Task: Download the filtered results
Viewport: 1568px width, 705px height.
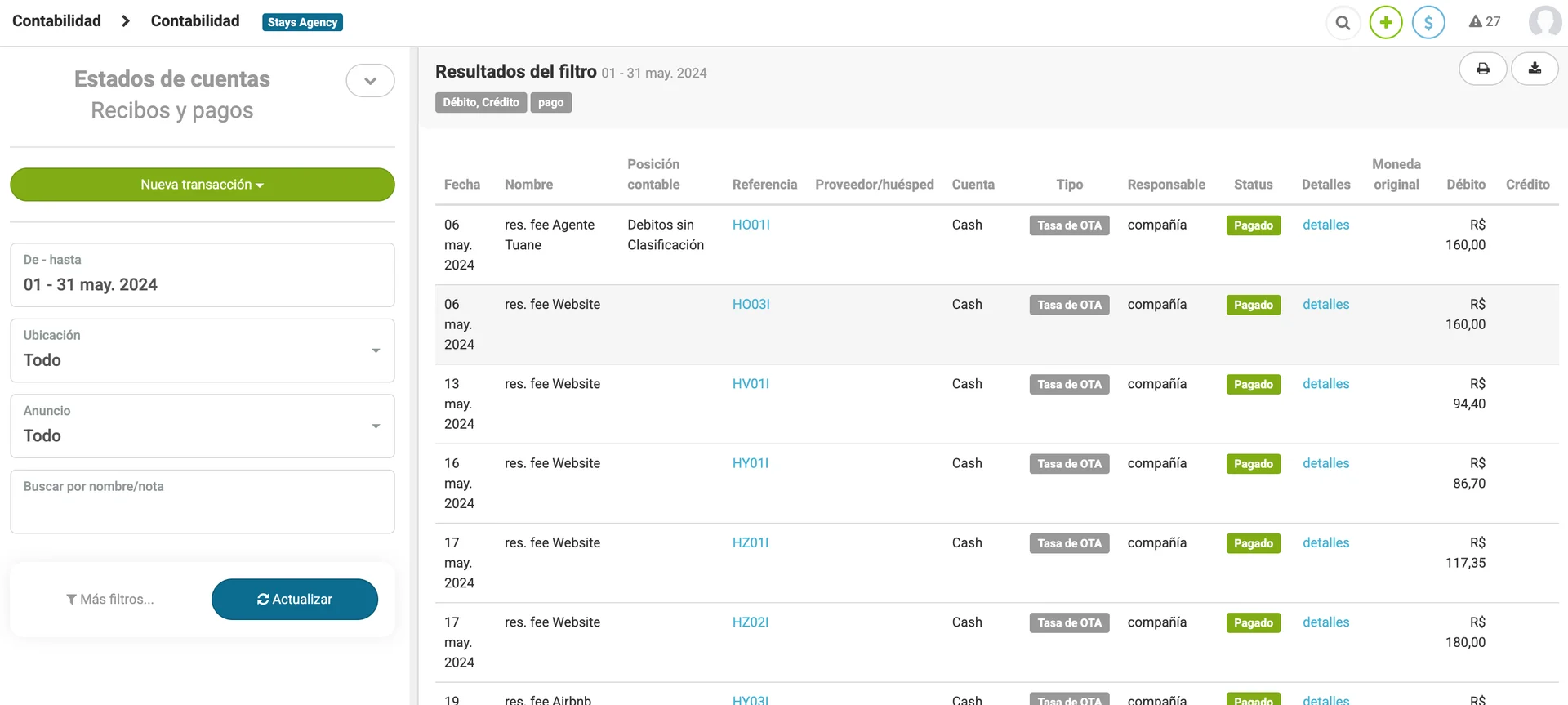Action: pos(1535,69)
